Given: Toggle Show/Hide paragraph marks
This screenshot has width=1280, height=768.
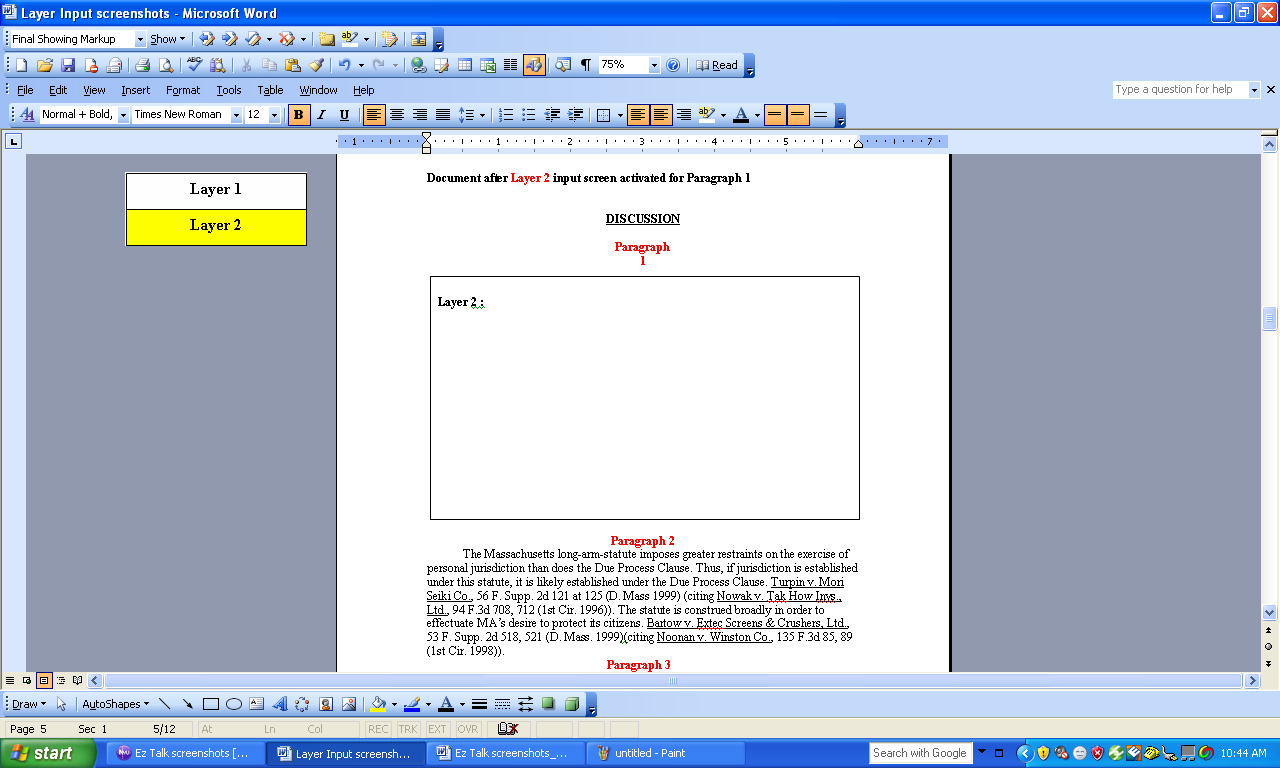Looking at the screenshot, I should click(x=586, y=65).
